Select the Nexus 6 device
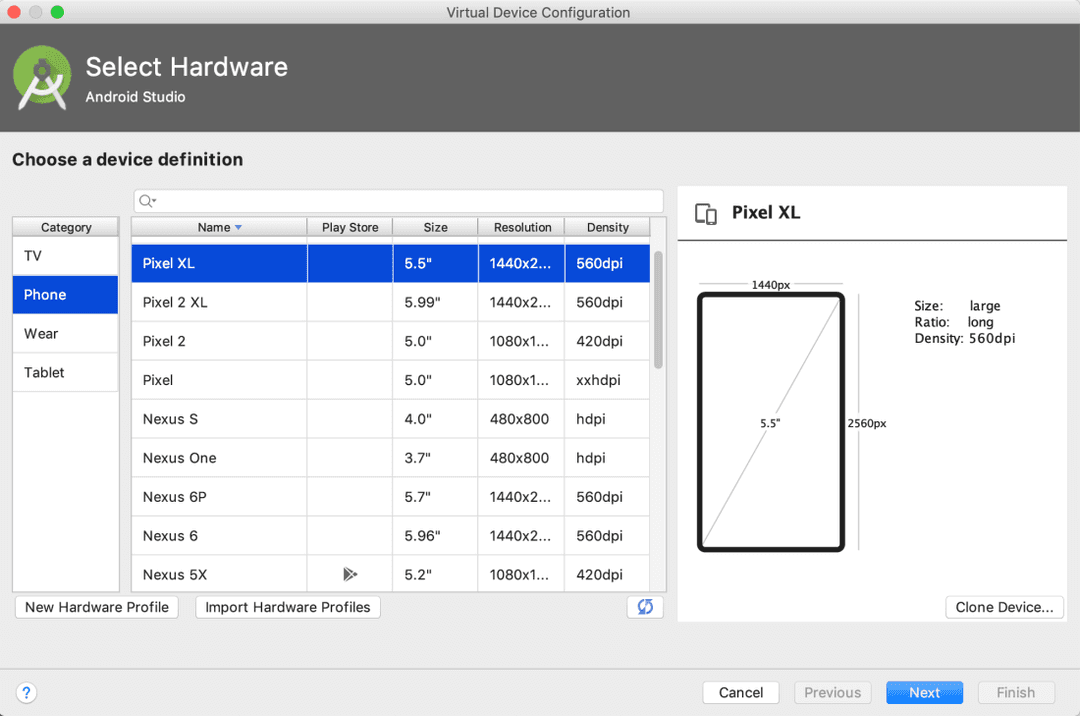This screenshot has height=716, width=1080. tap(391, 536)
